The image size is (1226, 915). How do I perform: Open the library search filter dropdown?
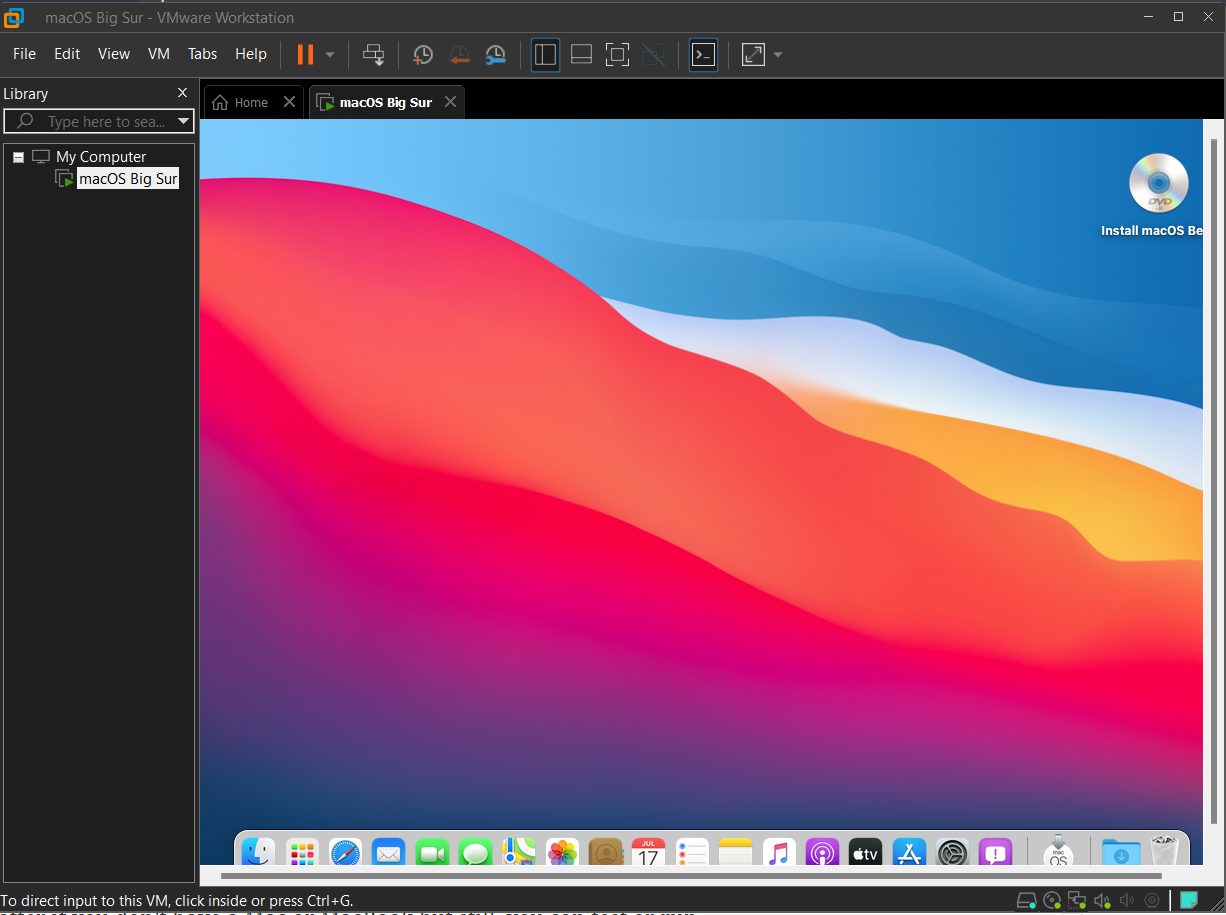[183, 121]
